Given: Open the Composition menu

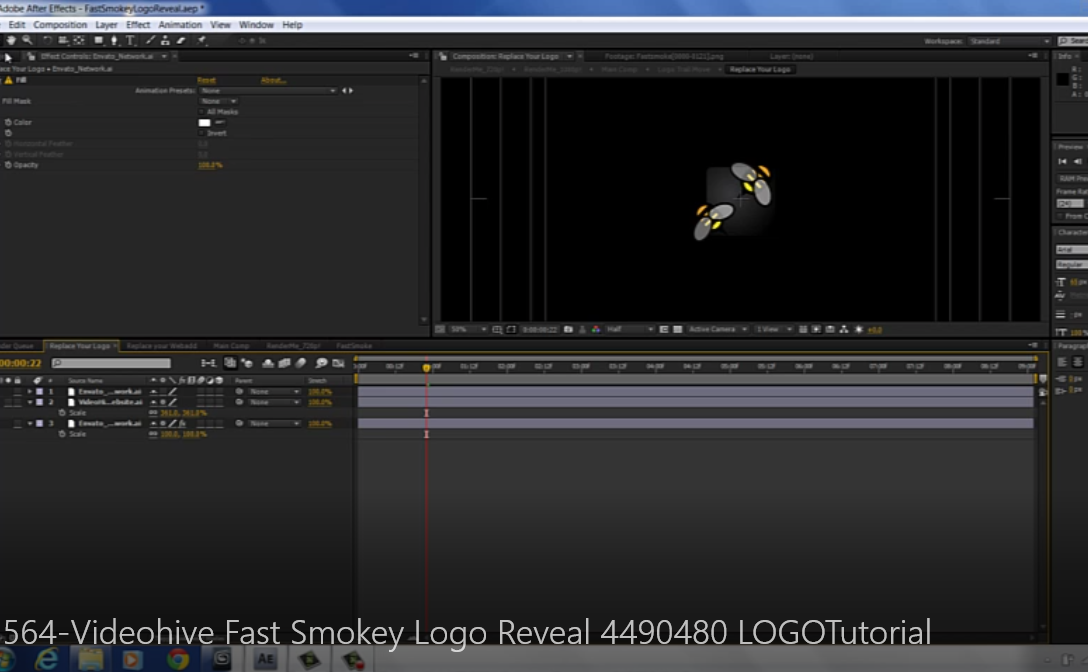Looking at the screenshot, I should click(x=60, y=24).
